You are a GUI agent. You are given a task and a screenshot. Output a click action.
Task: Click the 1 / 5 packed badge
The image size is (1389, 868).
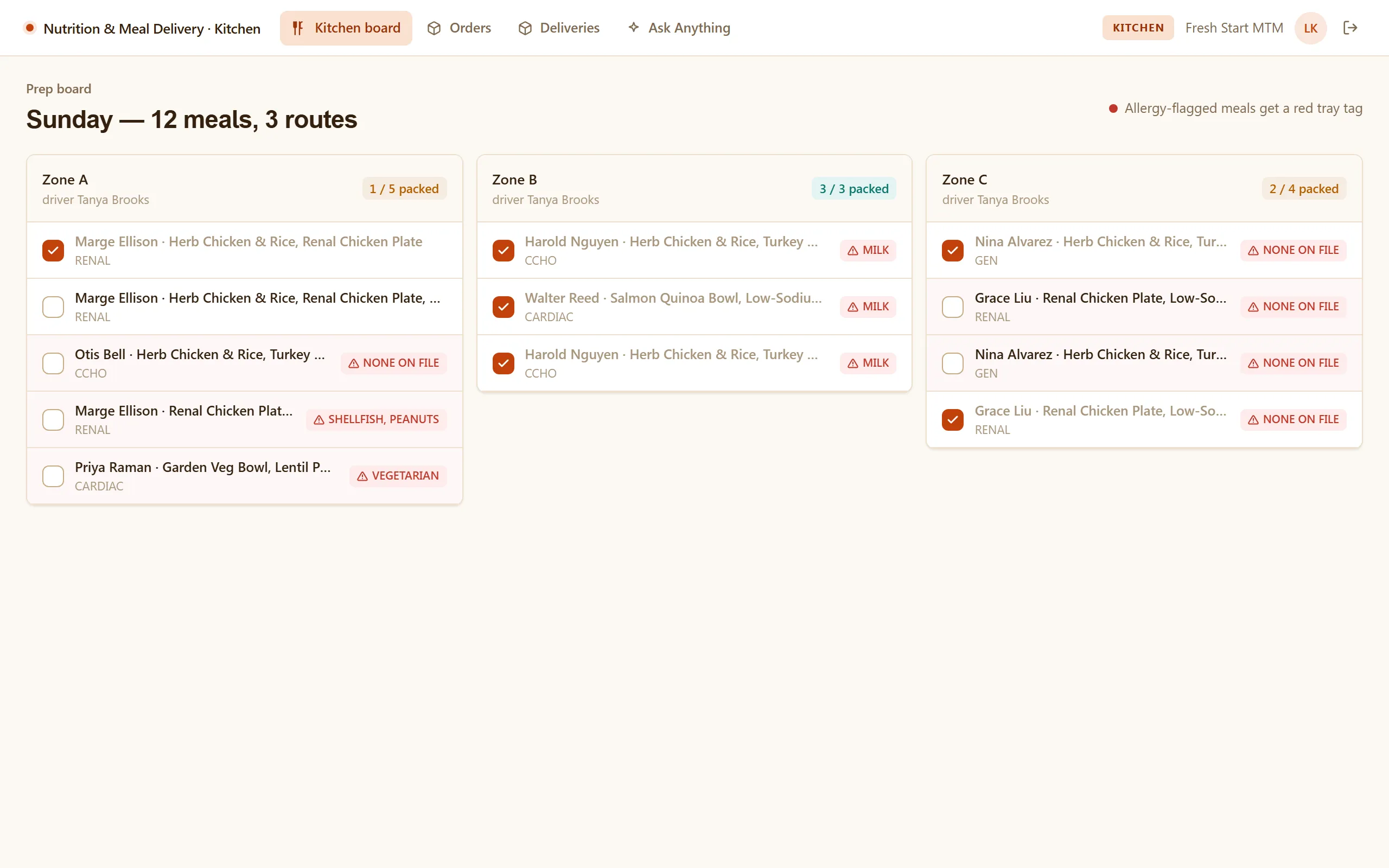click(404, 189)
